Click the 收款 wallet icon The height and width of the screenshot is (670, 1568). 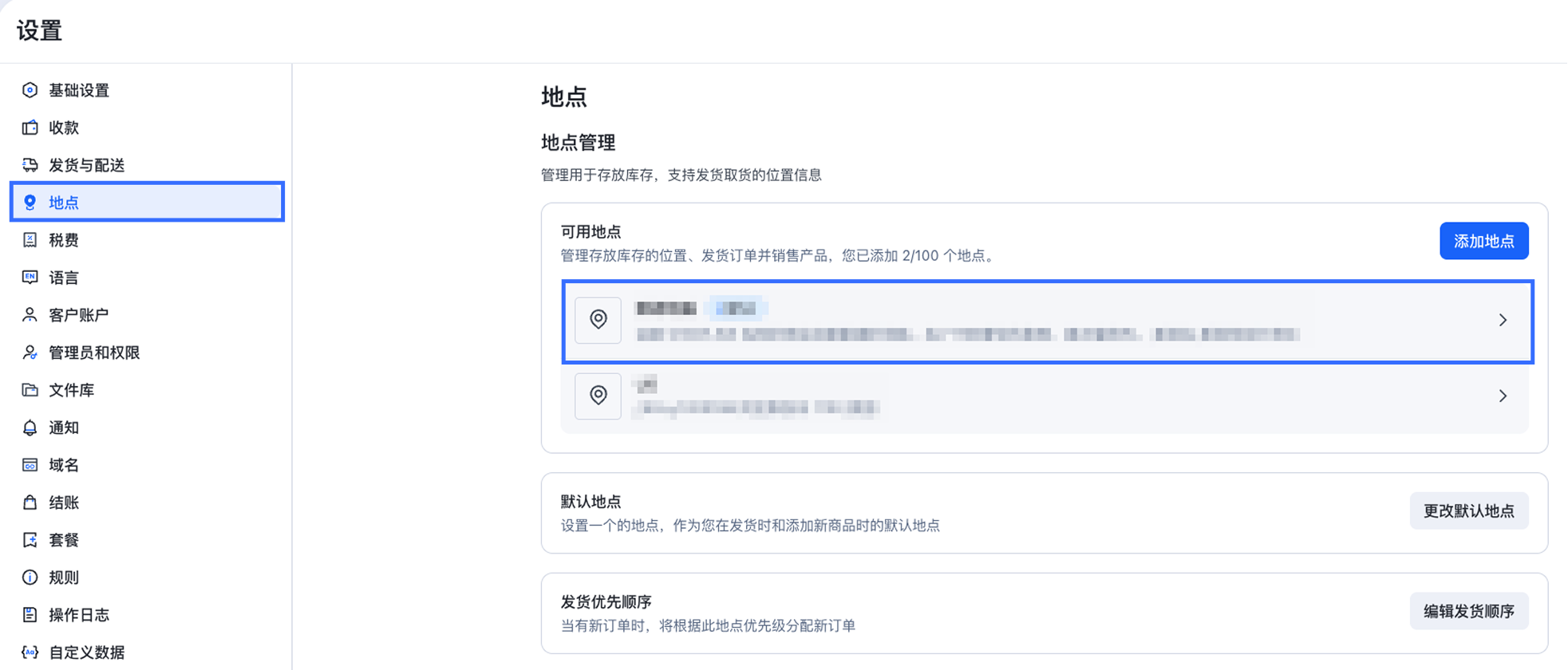(30, 128)
